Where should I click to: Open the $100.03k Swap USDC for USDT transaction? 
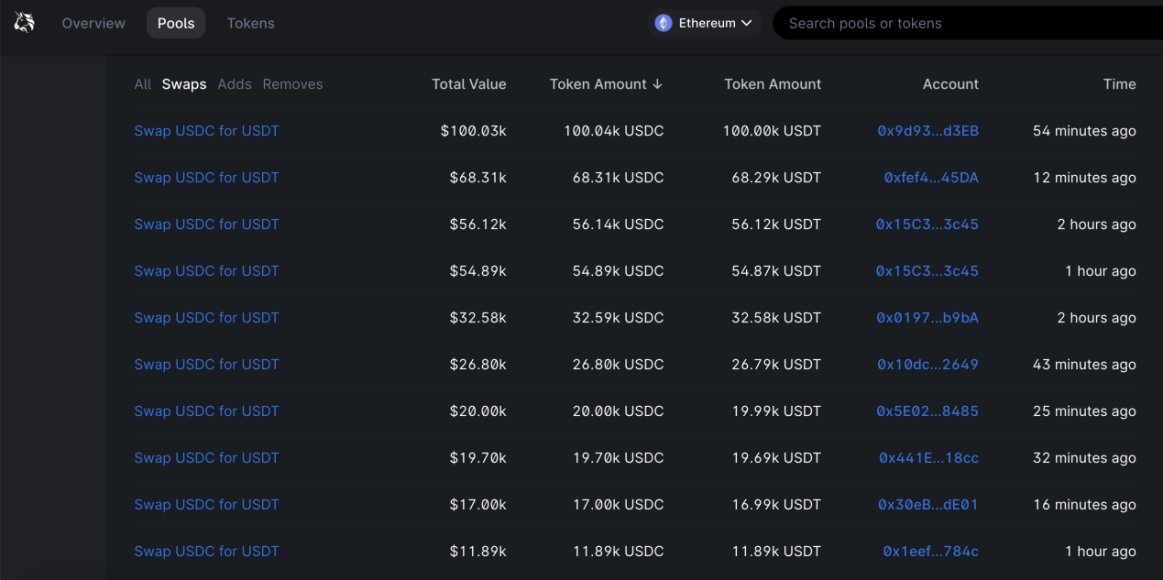[207, 131]
